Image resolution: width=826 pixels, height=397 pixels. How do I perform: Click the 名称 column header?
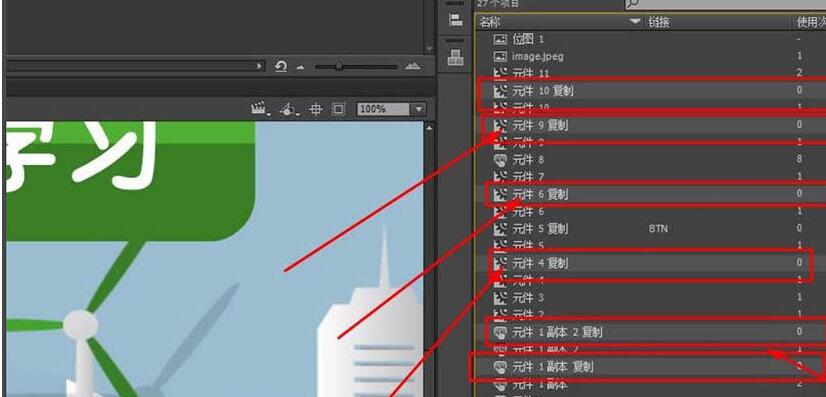(490, 22)
